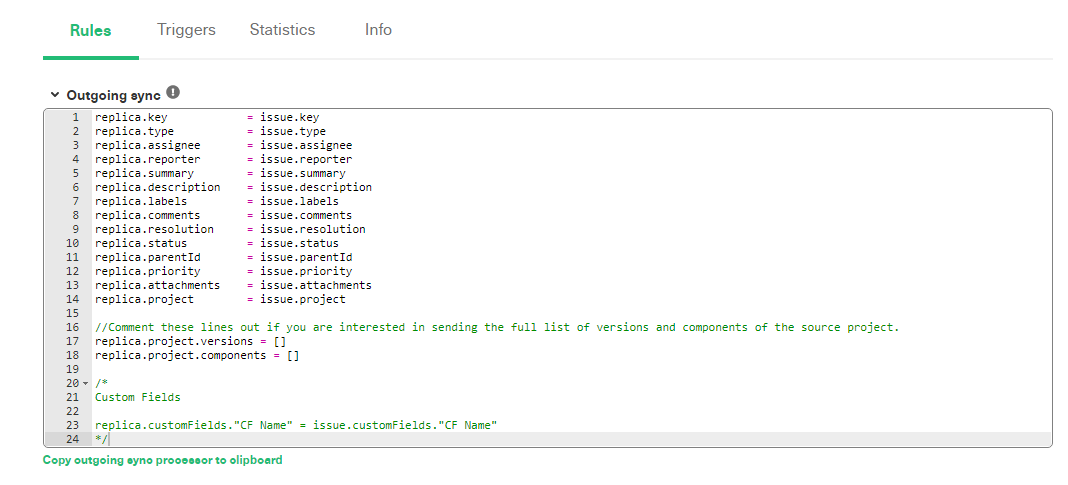Fold the comment block at line 20
This screenshot has height=485, width=1068.
(x=85, y=384)
